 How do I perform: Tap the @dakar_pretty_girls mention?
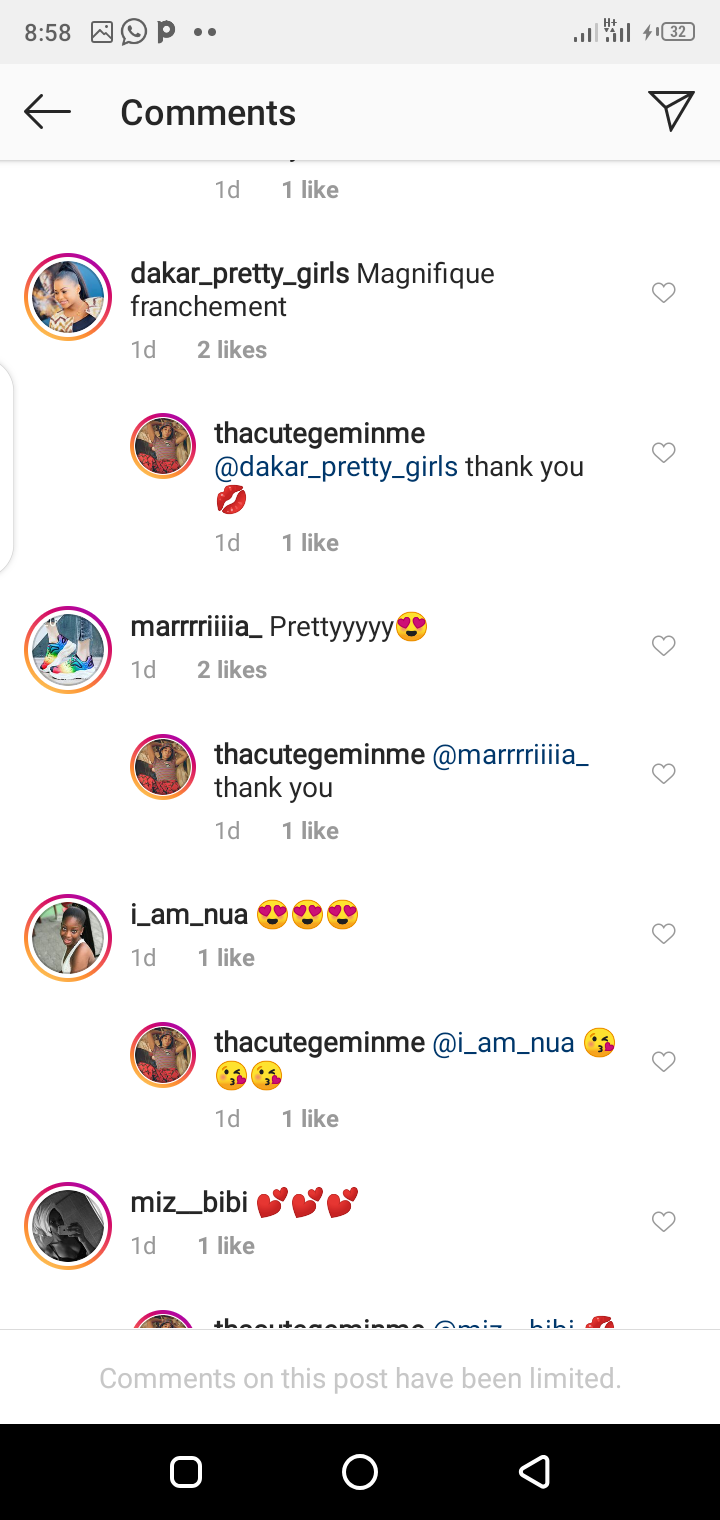(336, 467)
